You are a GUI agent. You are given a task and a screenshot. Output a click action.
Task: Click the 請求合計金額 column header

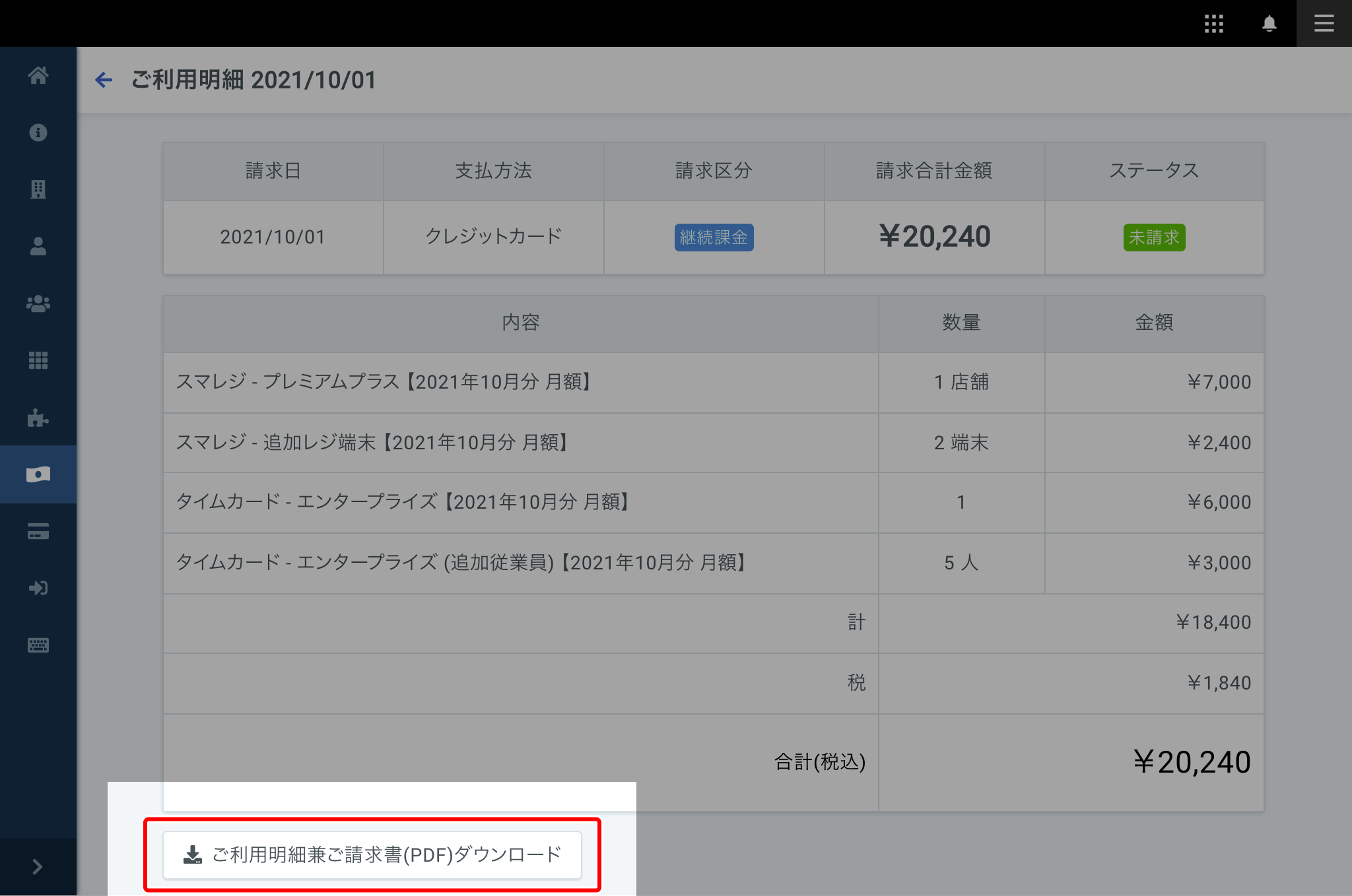point(934,171)
